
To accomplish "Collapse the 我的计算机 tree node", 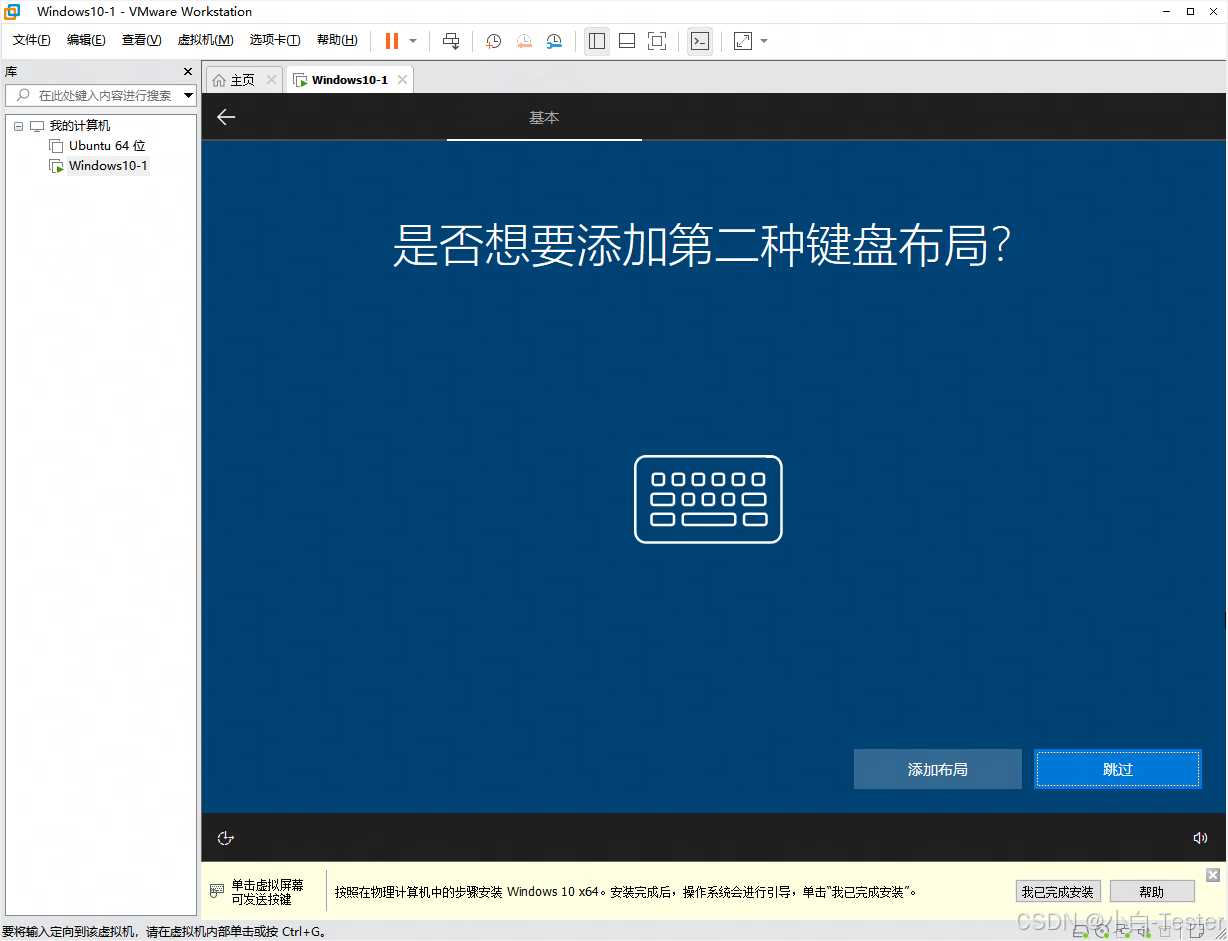I will 18,126.
